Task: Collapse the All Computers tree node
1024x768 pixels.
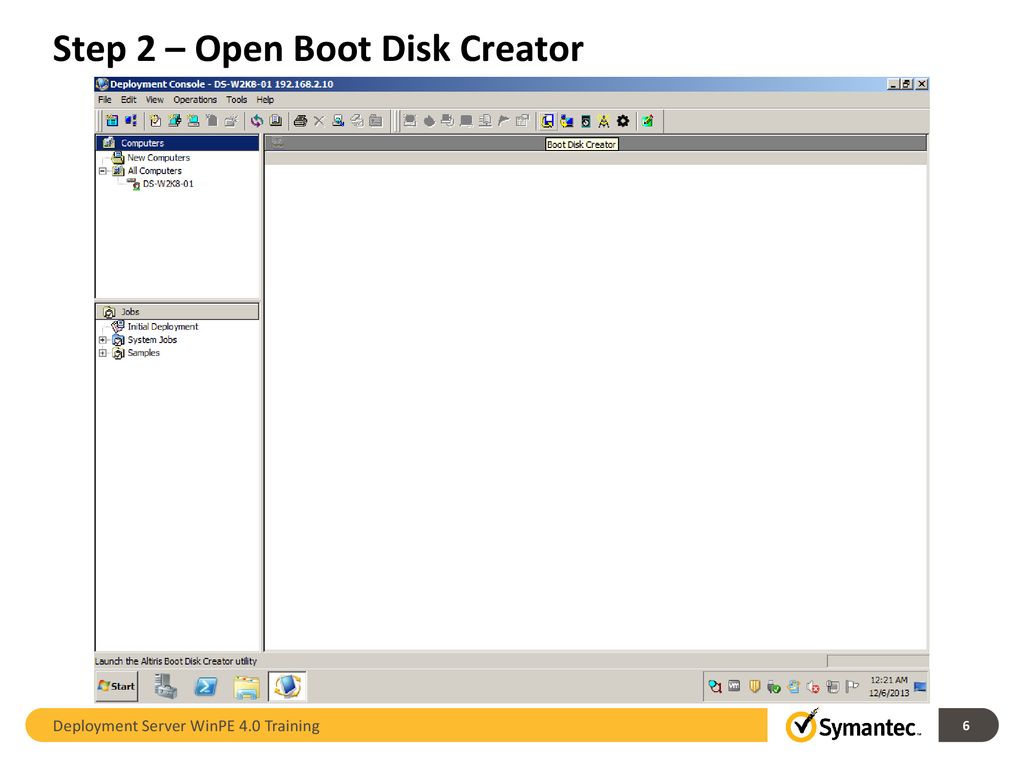Action: [103, 171]
